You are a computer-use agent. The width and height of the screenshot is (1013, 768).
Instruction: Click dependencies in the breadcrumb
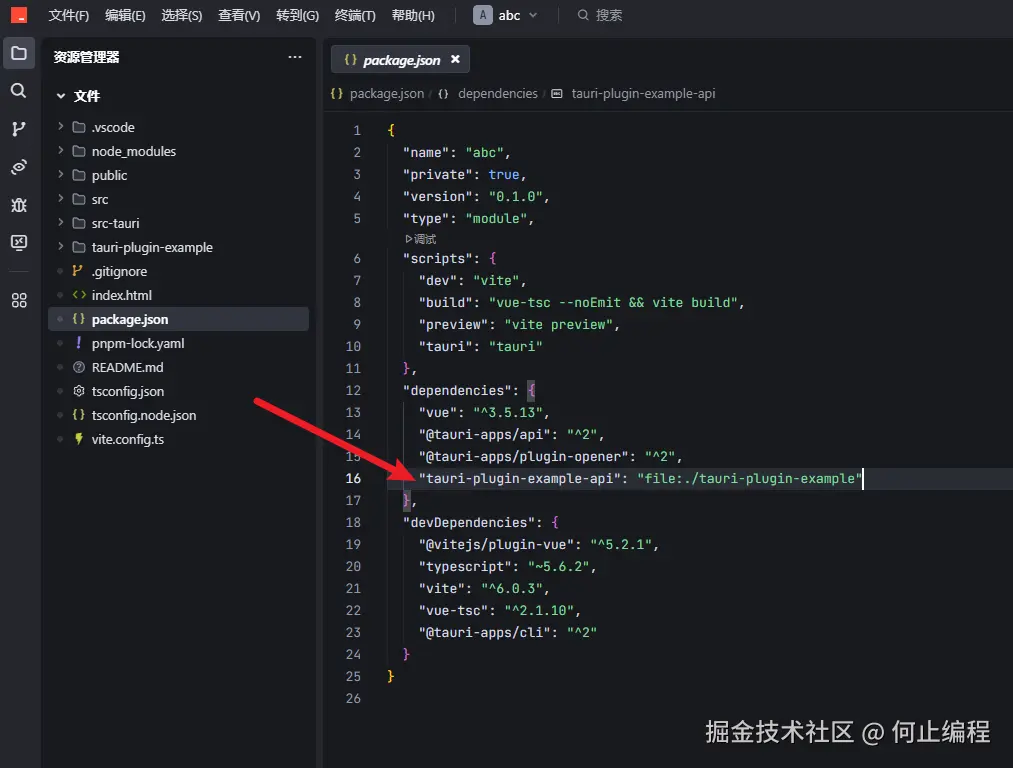tap(497, 94)
